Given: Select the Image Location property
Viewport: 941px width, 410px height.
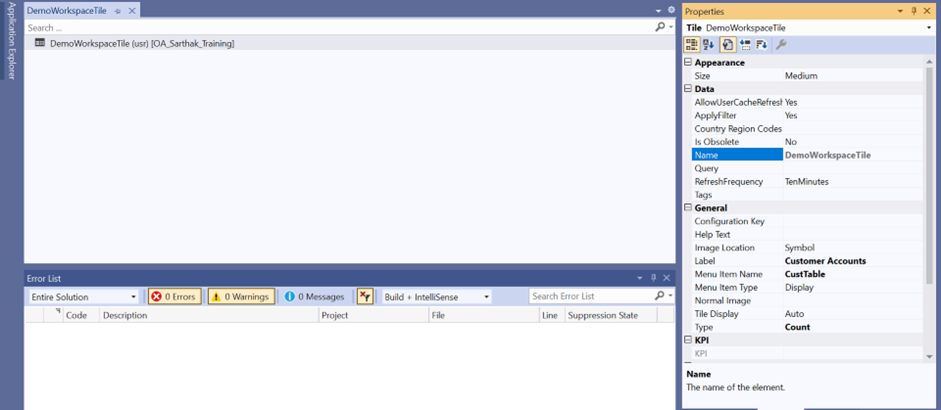Looking at the screenshot, I should tap(808, 247).
